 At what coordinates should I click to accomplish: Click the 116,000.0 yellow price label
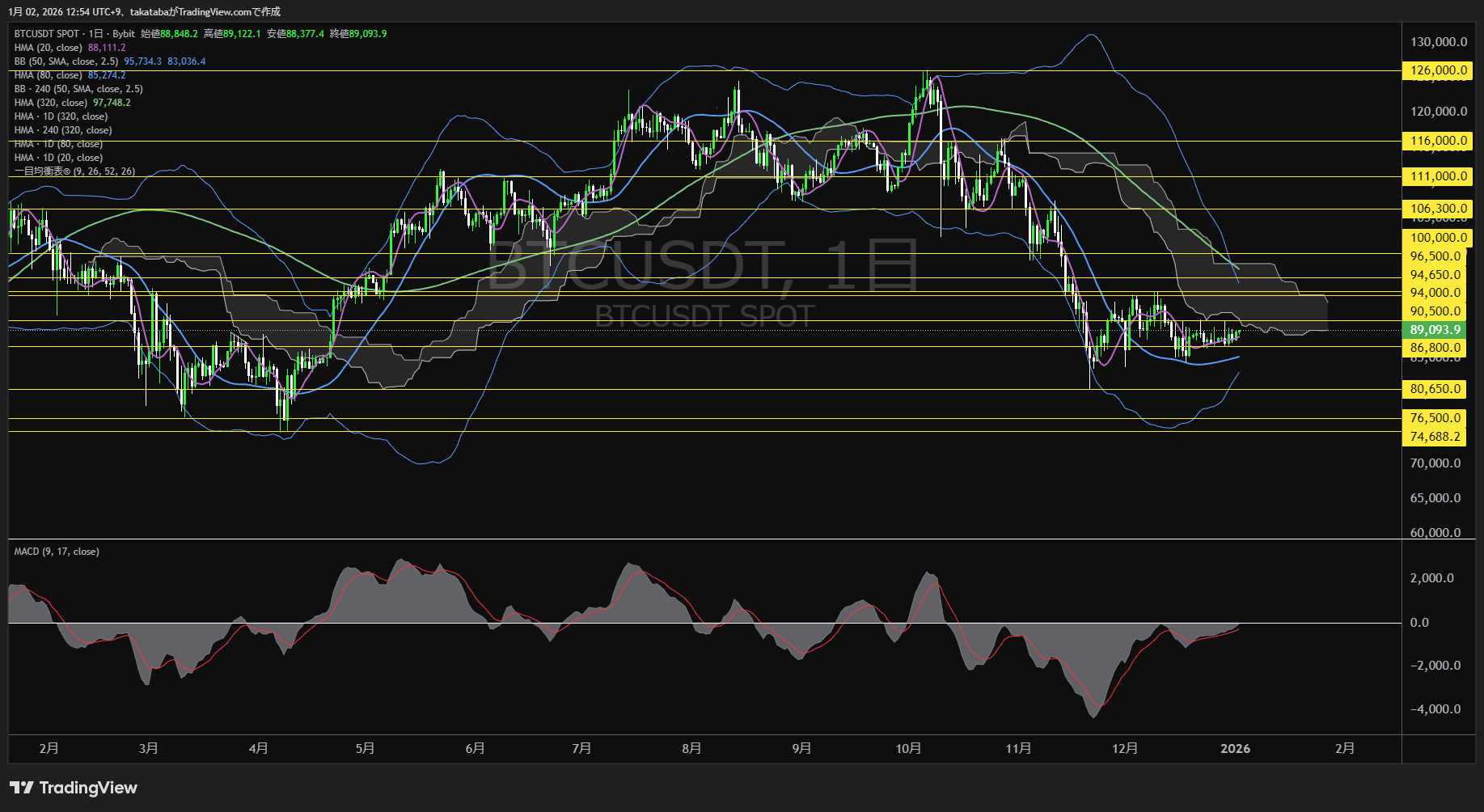[1439, 141]
